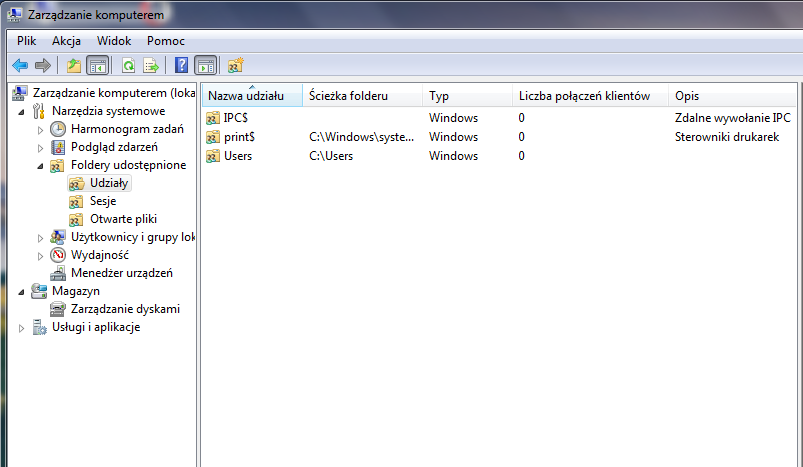Select the Zarządzanie dyskami label
803x467 pixels.
click(x=125, y=309)
